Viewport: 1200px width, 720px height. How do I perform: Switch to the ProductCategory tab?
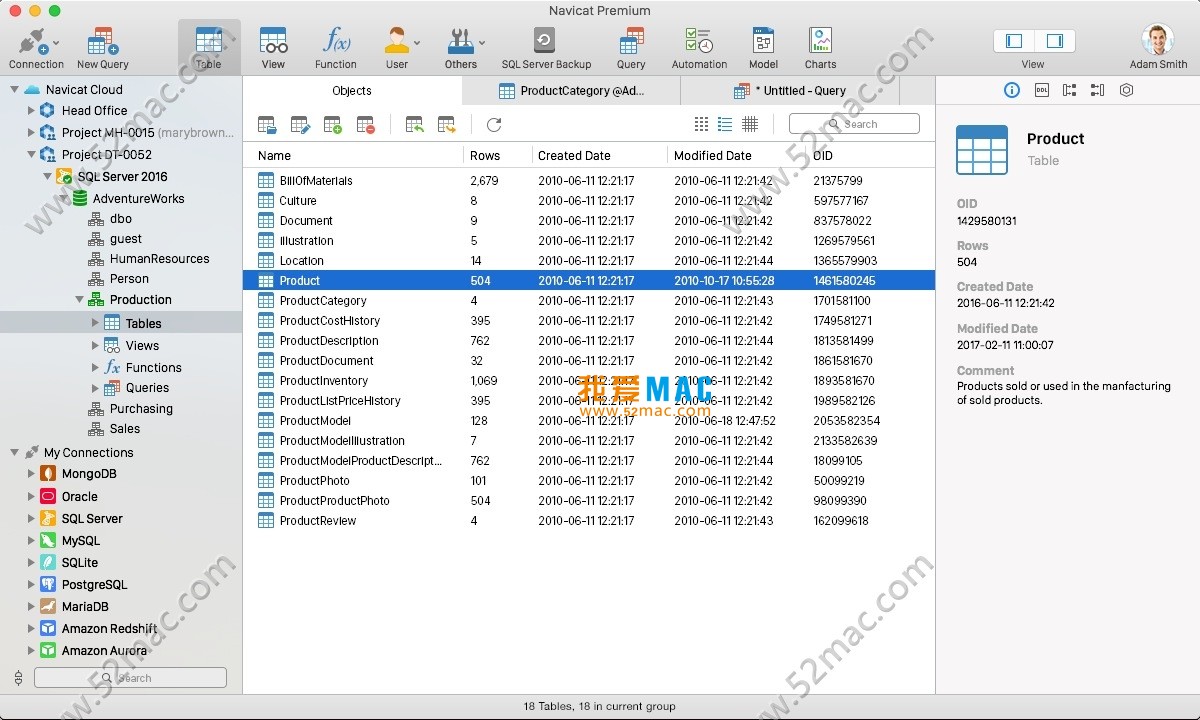click(x=571, y=90)
